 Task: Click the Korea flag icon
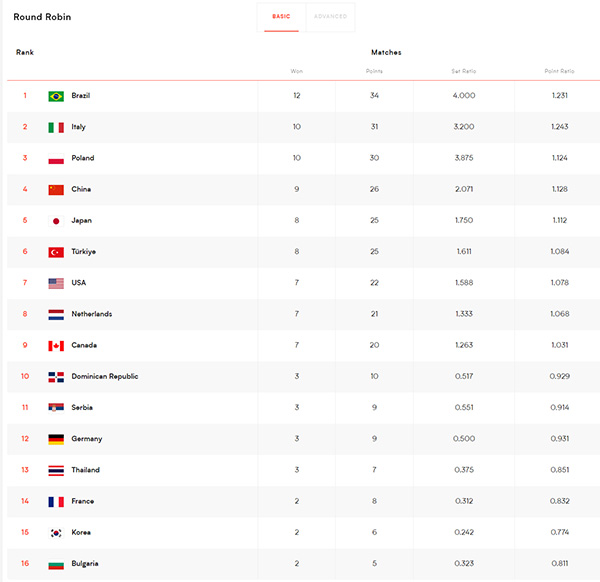(56, 533)
